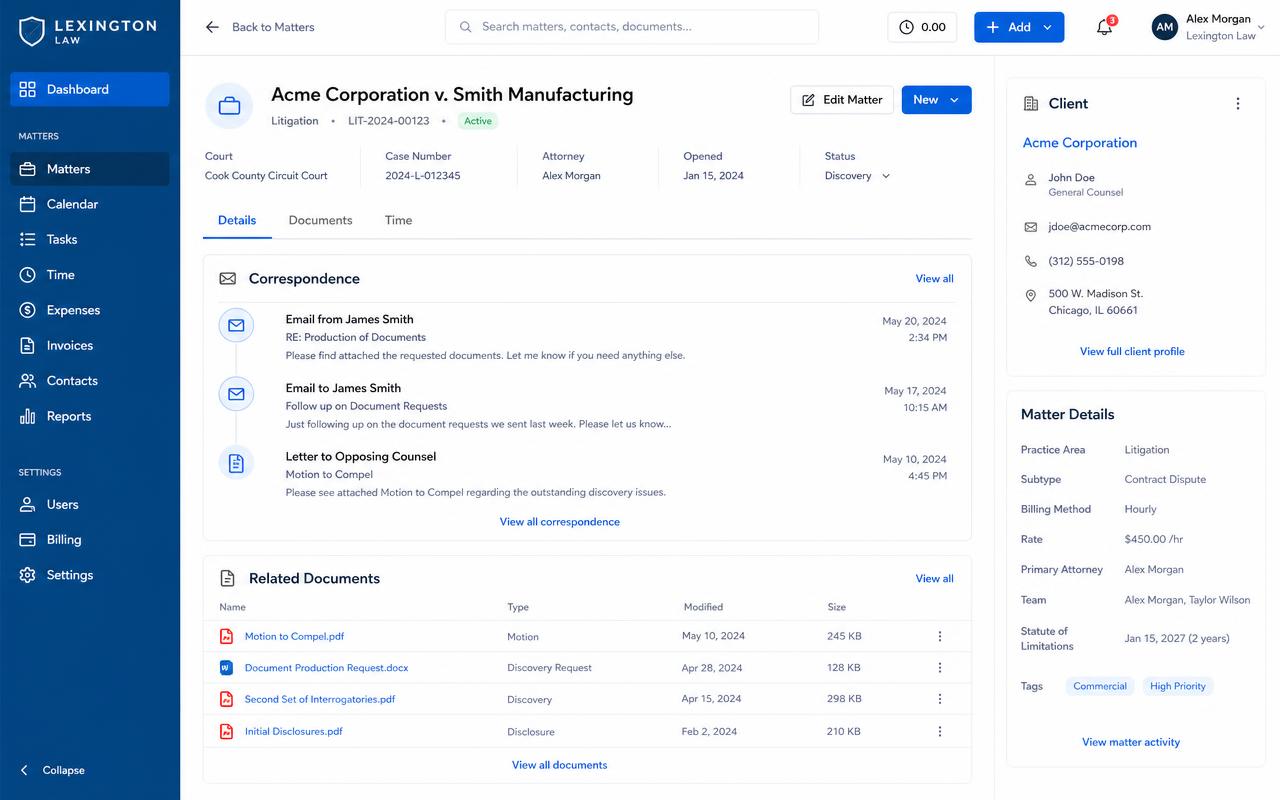
Task: Open the Client card three-dot menu
Action: 1238,104
